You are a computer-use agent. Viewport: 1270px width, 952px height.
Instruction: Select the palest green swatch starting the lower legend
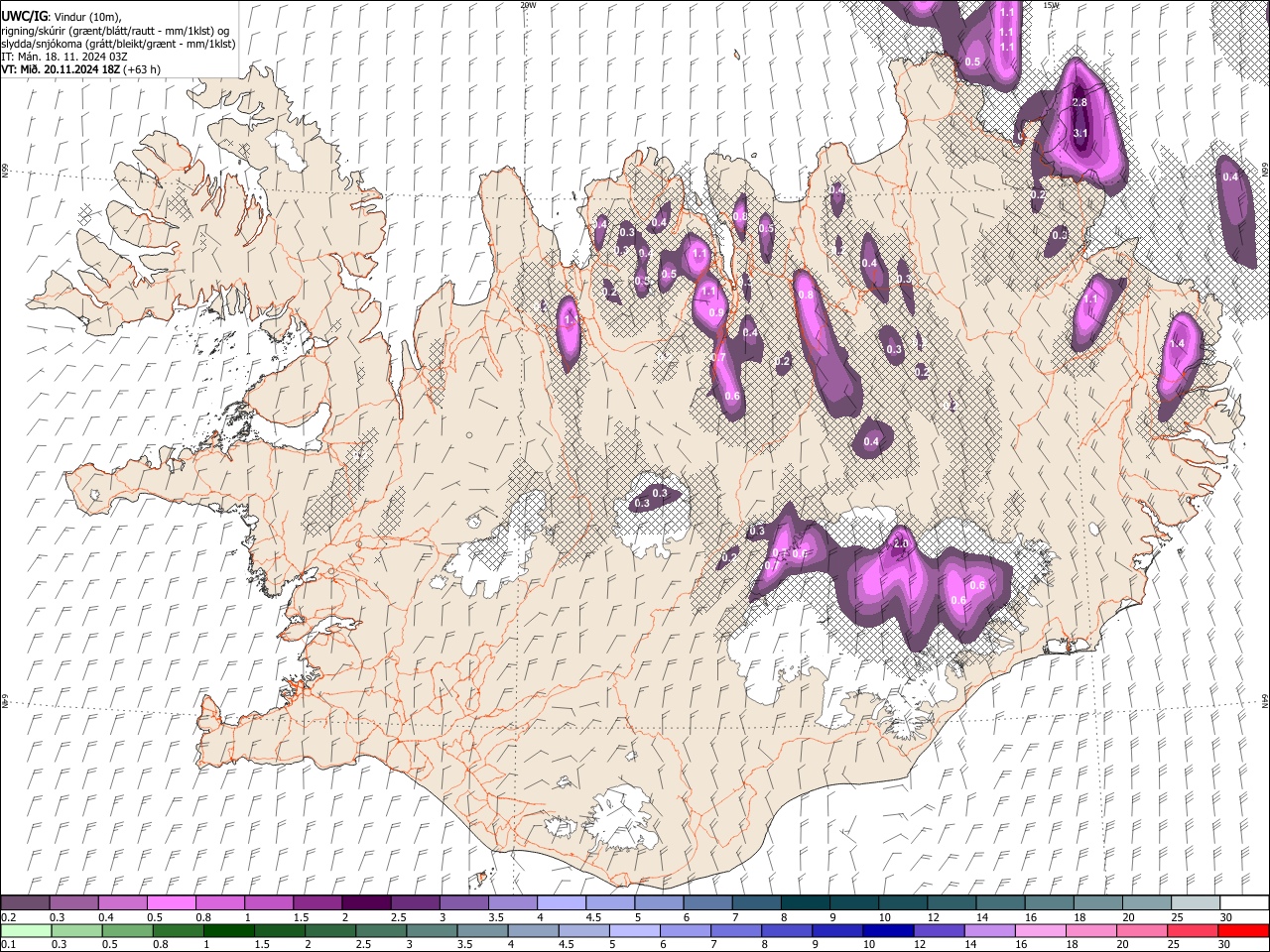coord(26,930)
